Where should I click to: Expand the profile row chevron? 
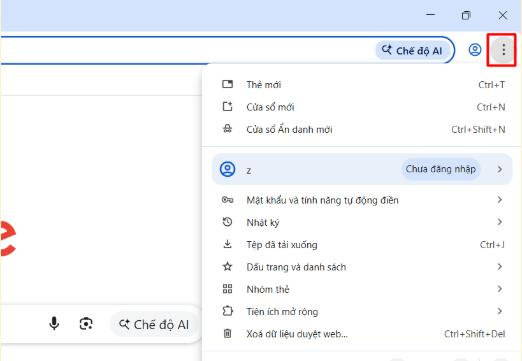[x=499, y=169]
